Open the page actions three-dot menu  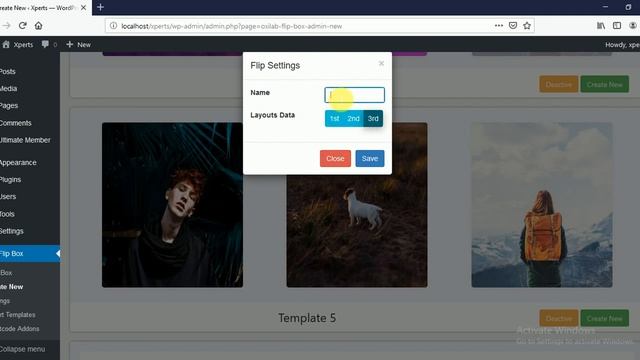[499, 26]
